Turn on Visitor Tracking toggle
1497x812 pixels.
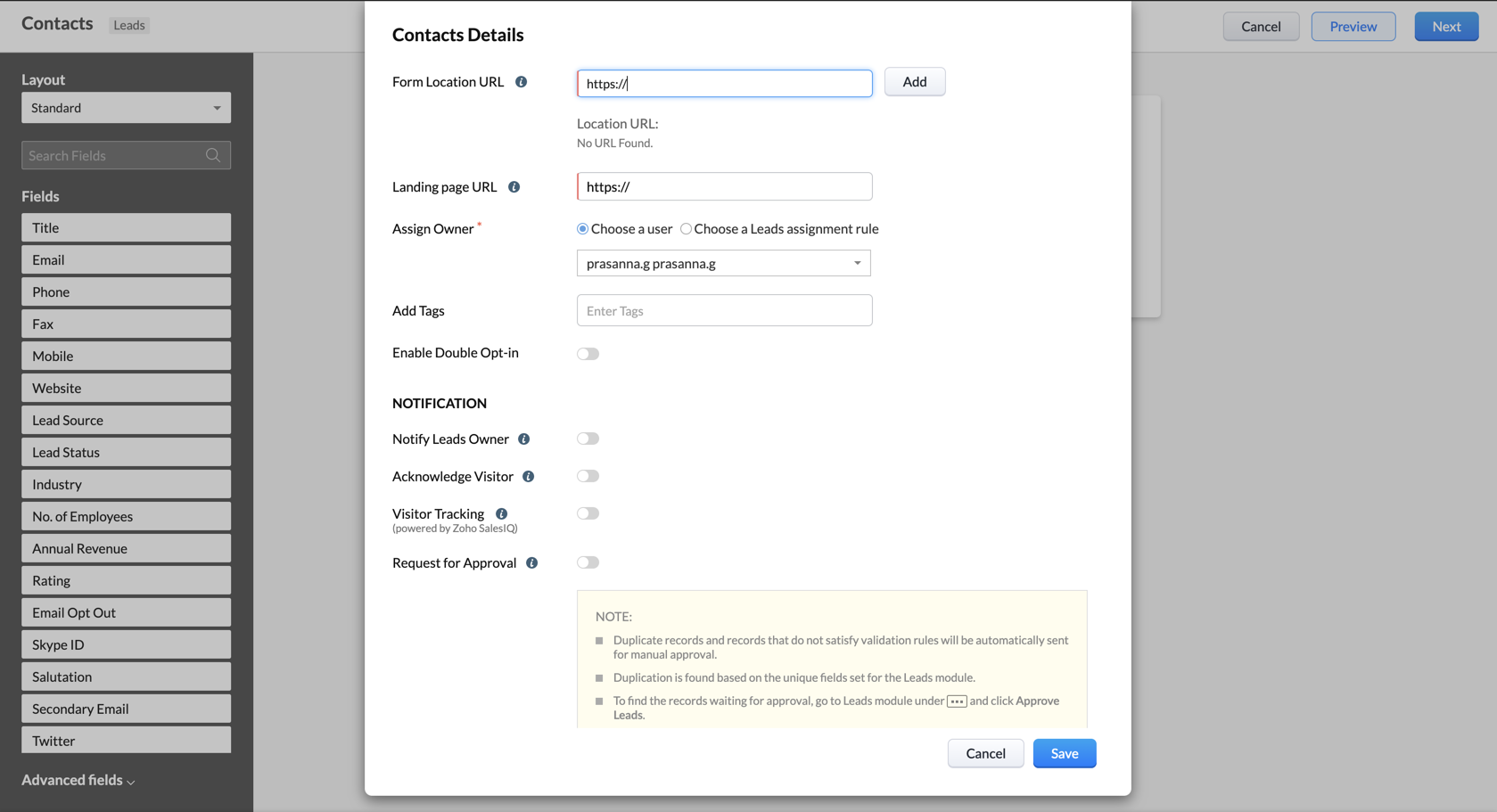pos(588,513)
